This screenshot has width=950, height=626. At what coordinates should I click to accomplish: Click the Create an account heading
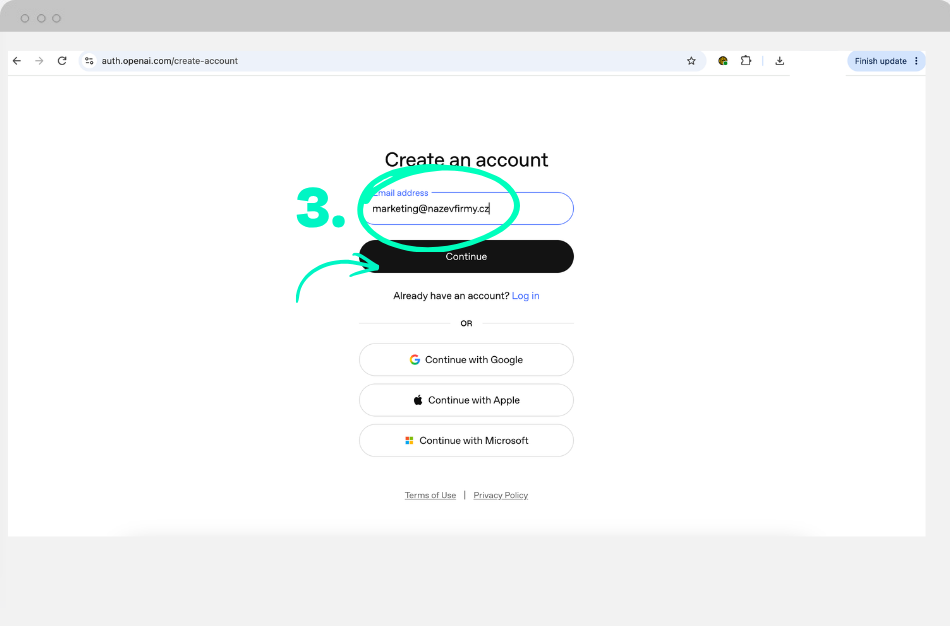coord(467,159)
